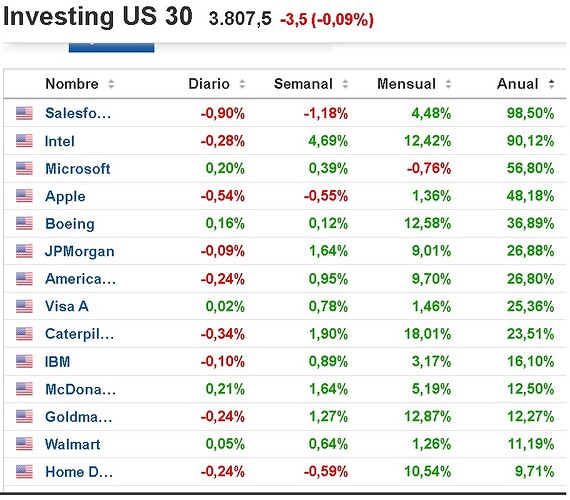Image resolution: width=570 pixels, height=500 pixels.
Task: Open the Microsoft stock link
Action: 78,169
